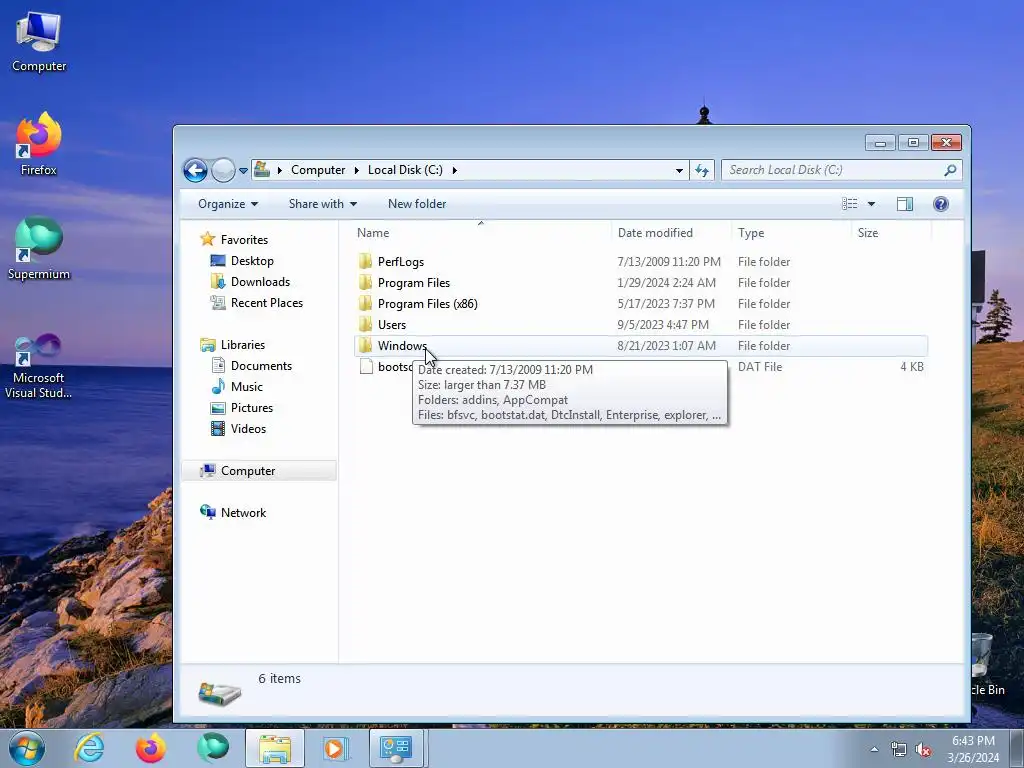The height and width of the screenshot is (768, 1024).
Task: Click the 4 KB size value
Action: coord(912,367)
